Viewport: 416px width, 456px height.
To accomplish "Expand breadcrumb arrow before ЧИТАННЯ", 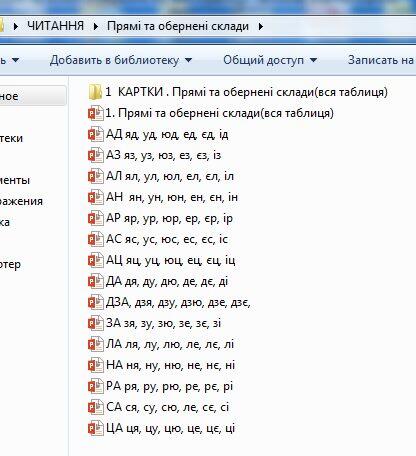I will 15,26.
